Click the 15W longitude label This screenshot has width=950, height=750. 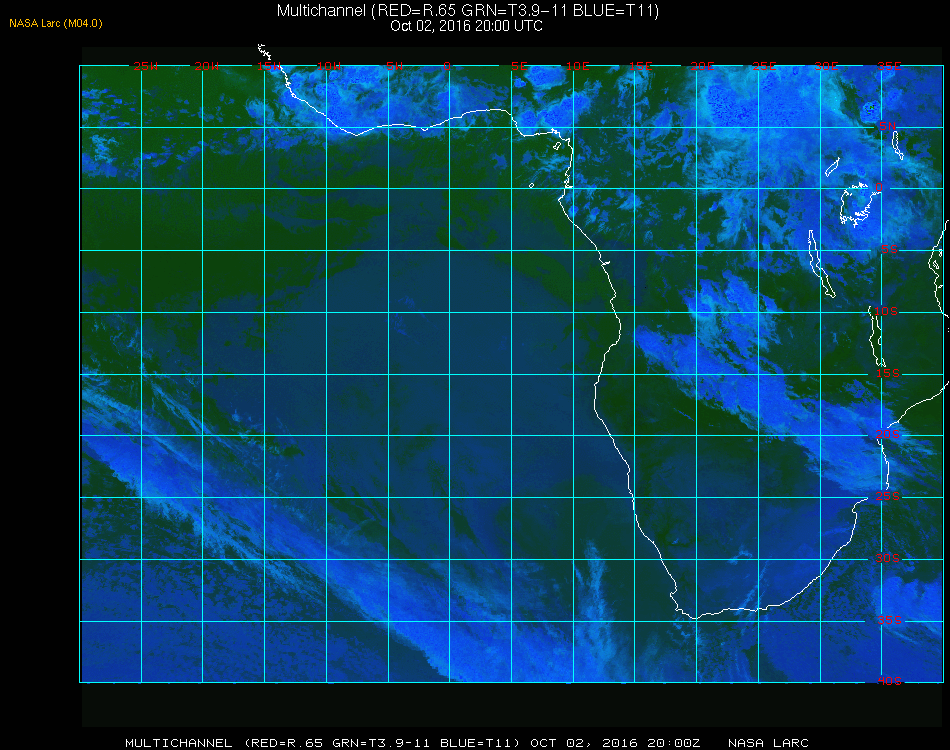(268, 66)
